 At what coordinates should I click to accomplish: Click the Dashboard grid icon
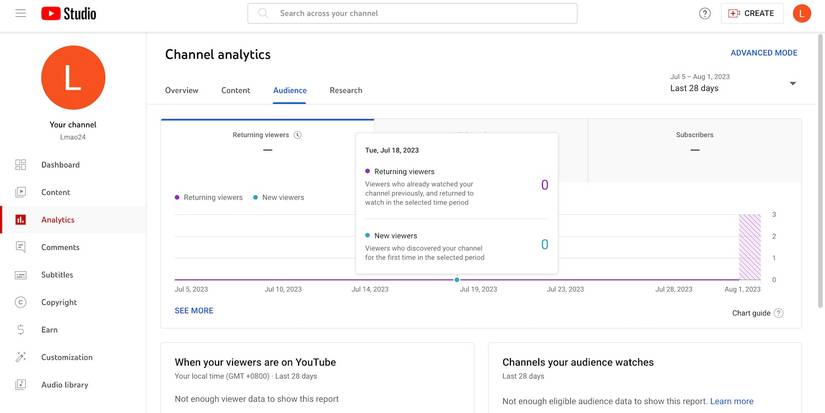point(21,165)
